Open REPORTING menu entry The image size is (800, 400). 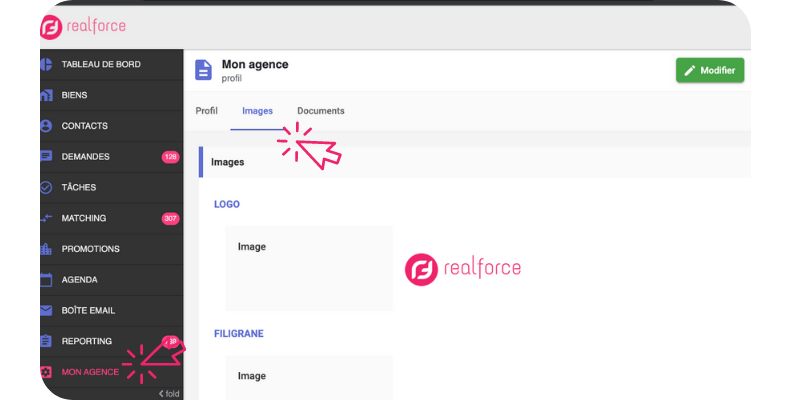tap(87, 341)
